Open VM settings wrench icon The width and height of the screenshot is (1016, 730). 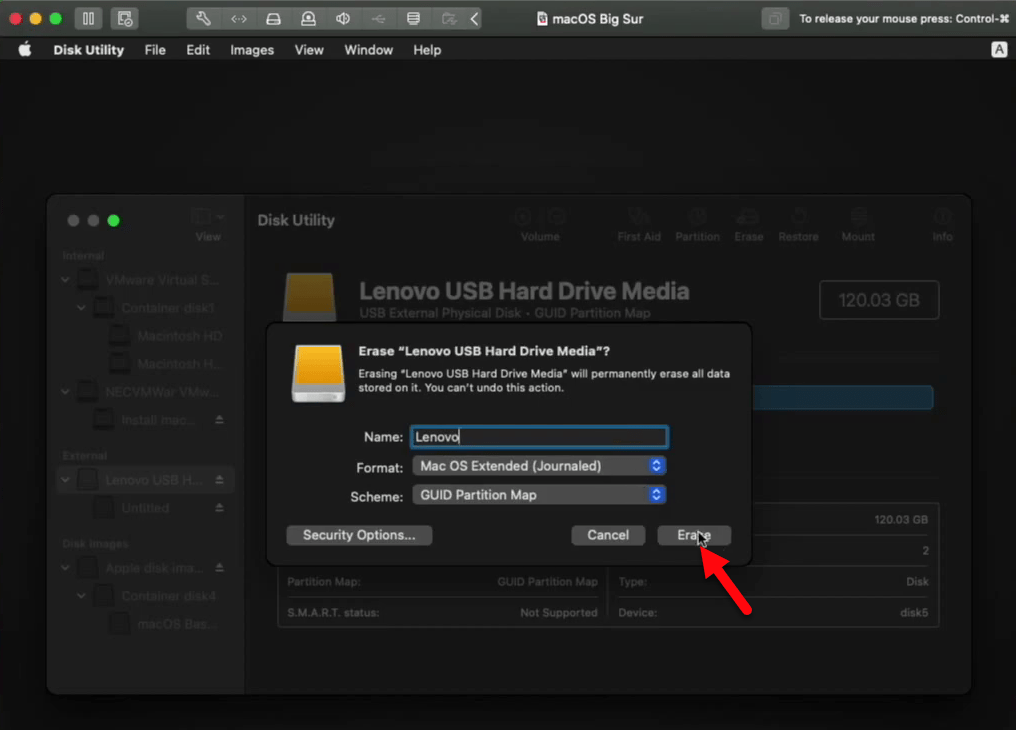coord(203,19)
